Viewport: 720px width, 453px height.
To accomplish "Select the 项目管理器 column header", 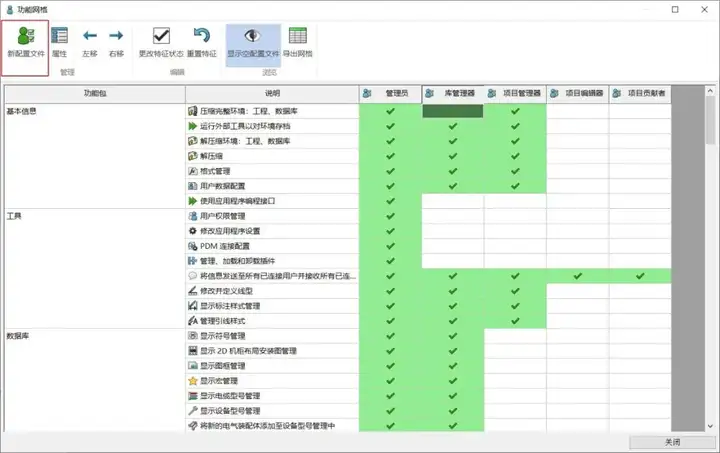I will coord(515,94).
